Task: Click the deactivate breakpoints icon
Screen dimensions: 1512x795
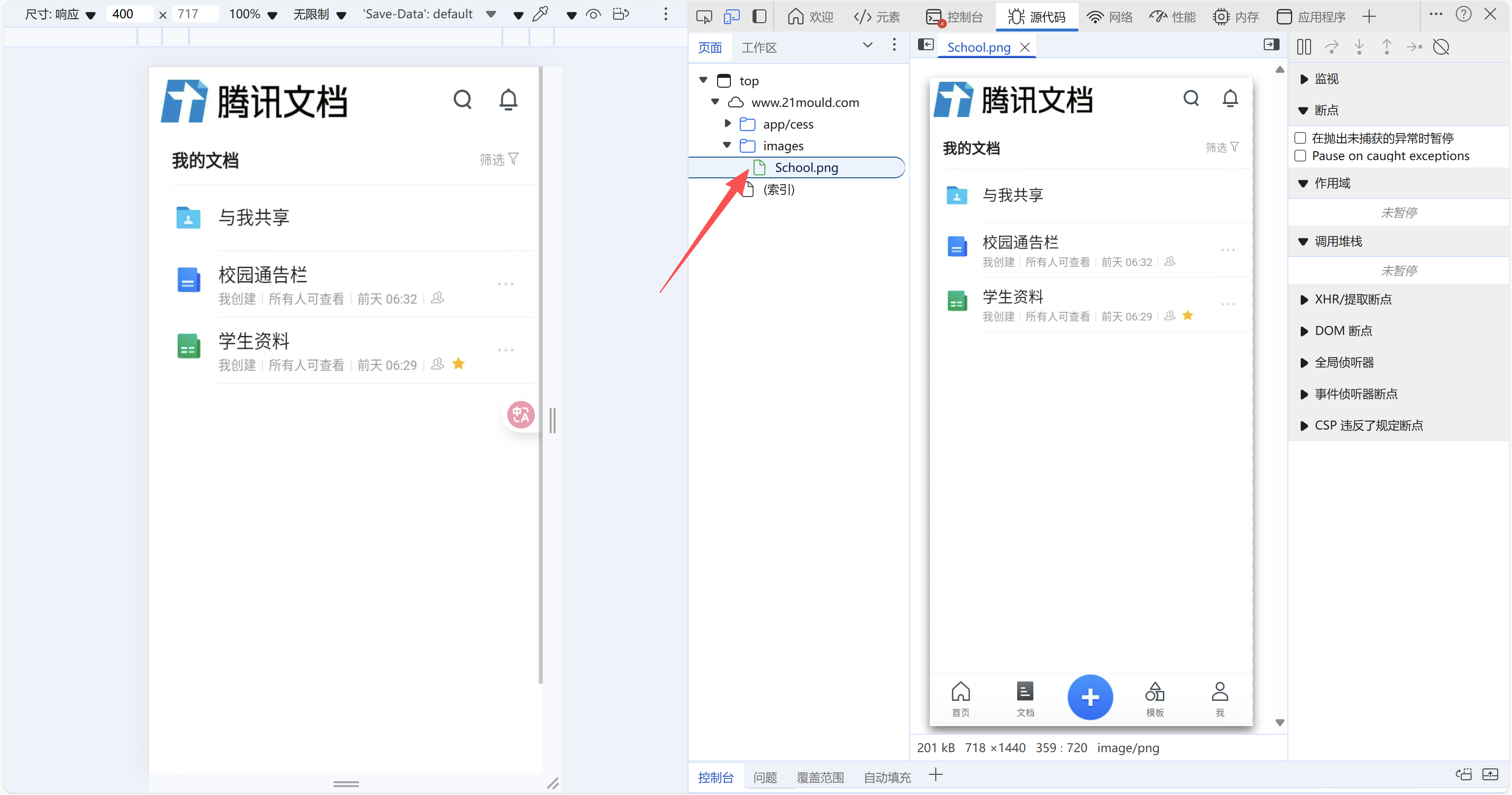Action: coord(1441,47)
